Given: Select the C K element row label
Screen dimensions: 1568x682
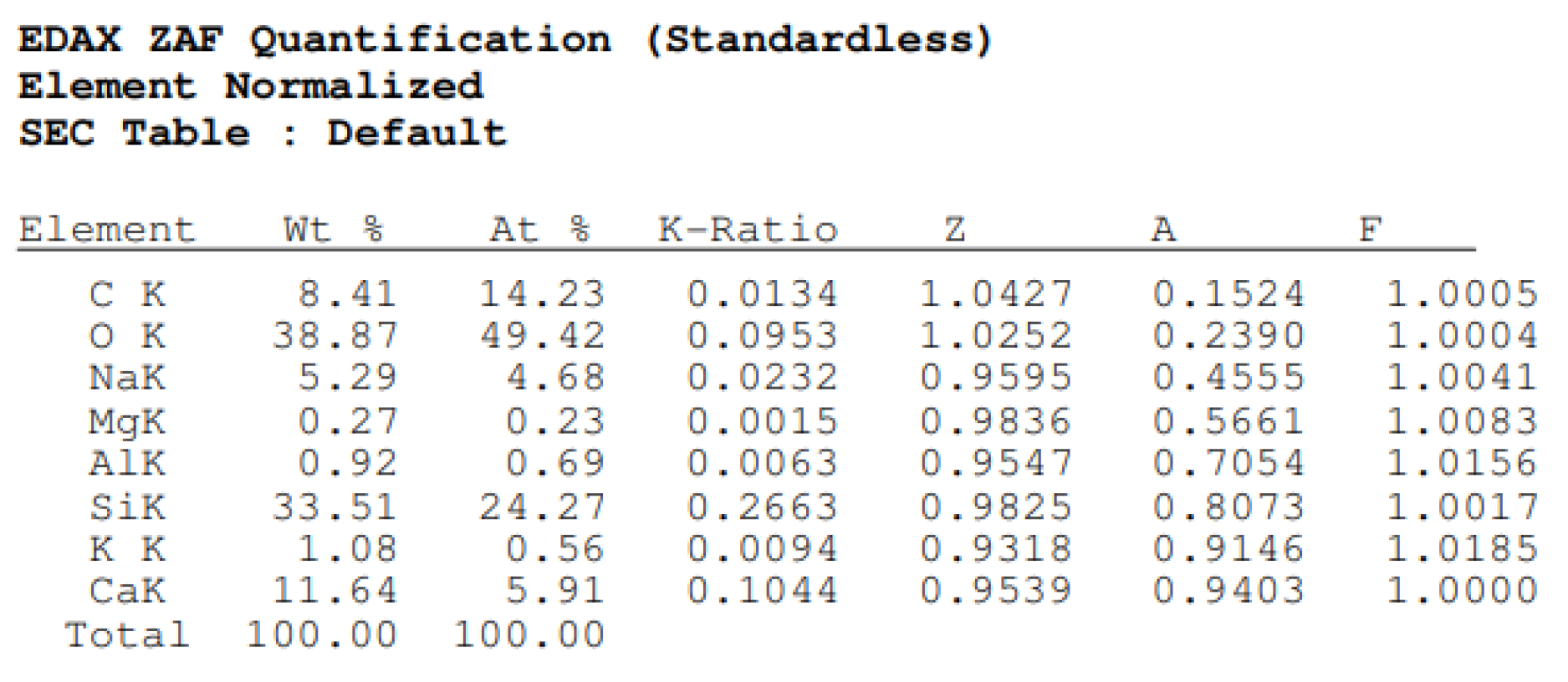Looking at the screenshot, I should coord(127,294).
